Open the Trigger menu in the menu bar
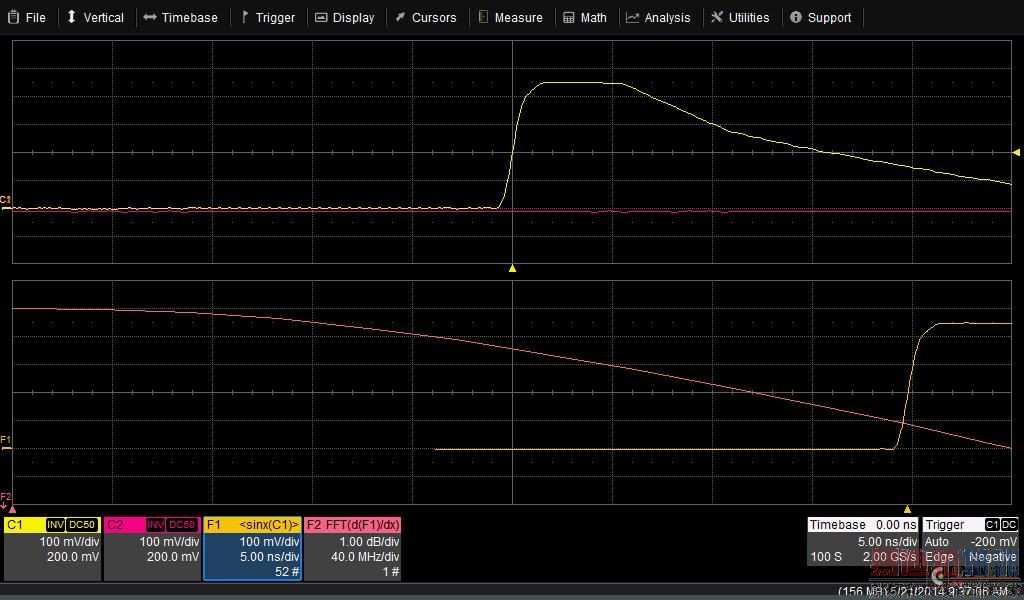This screenshot has height=600, width=1024. pyautogui.click(x=268, y=18)
